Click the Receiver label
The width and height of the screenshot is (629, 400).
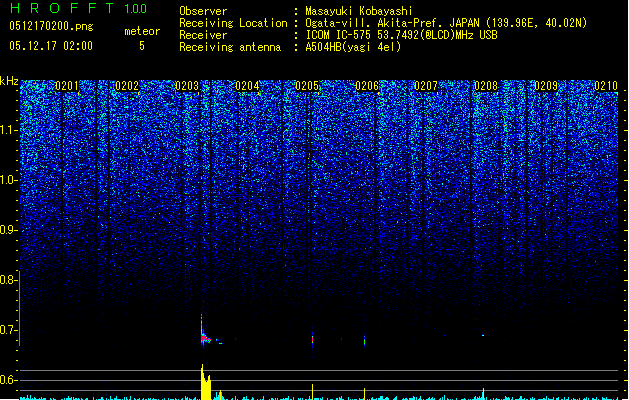tap(203, 35)
